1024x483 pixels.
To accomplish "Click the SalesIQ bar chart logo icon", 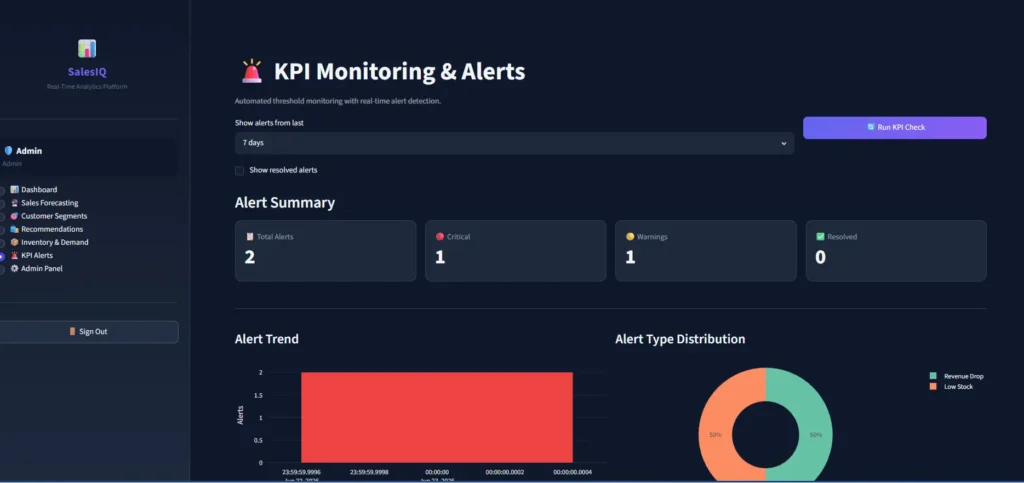I will pos(87,48).
